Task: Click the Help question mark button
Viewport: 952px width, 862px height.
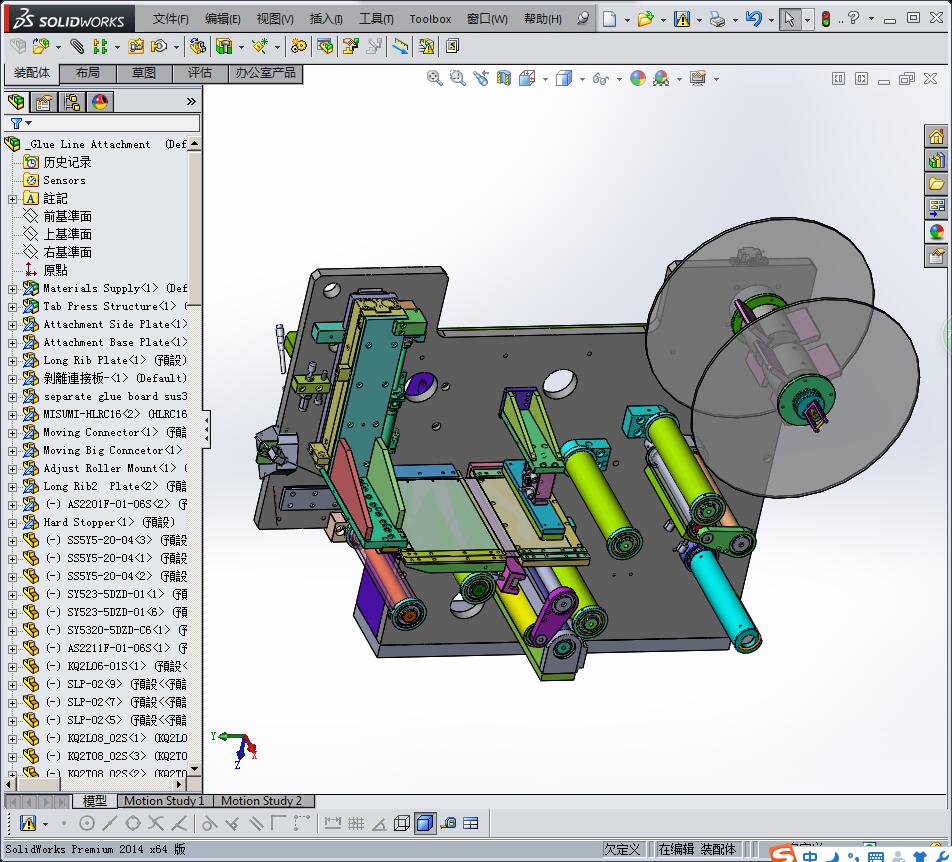Action: coord(854,18)
